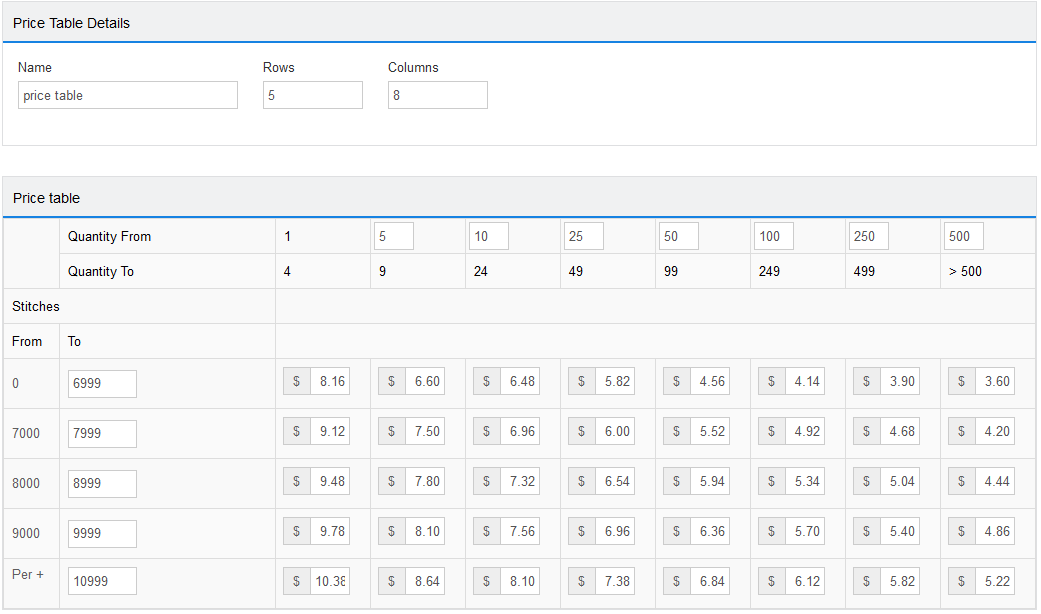Click the dollar icon beside the 9.78 price
This screenshot has height=614, width=1041.
tap(296, 531)
